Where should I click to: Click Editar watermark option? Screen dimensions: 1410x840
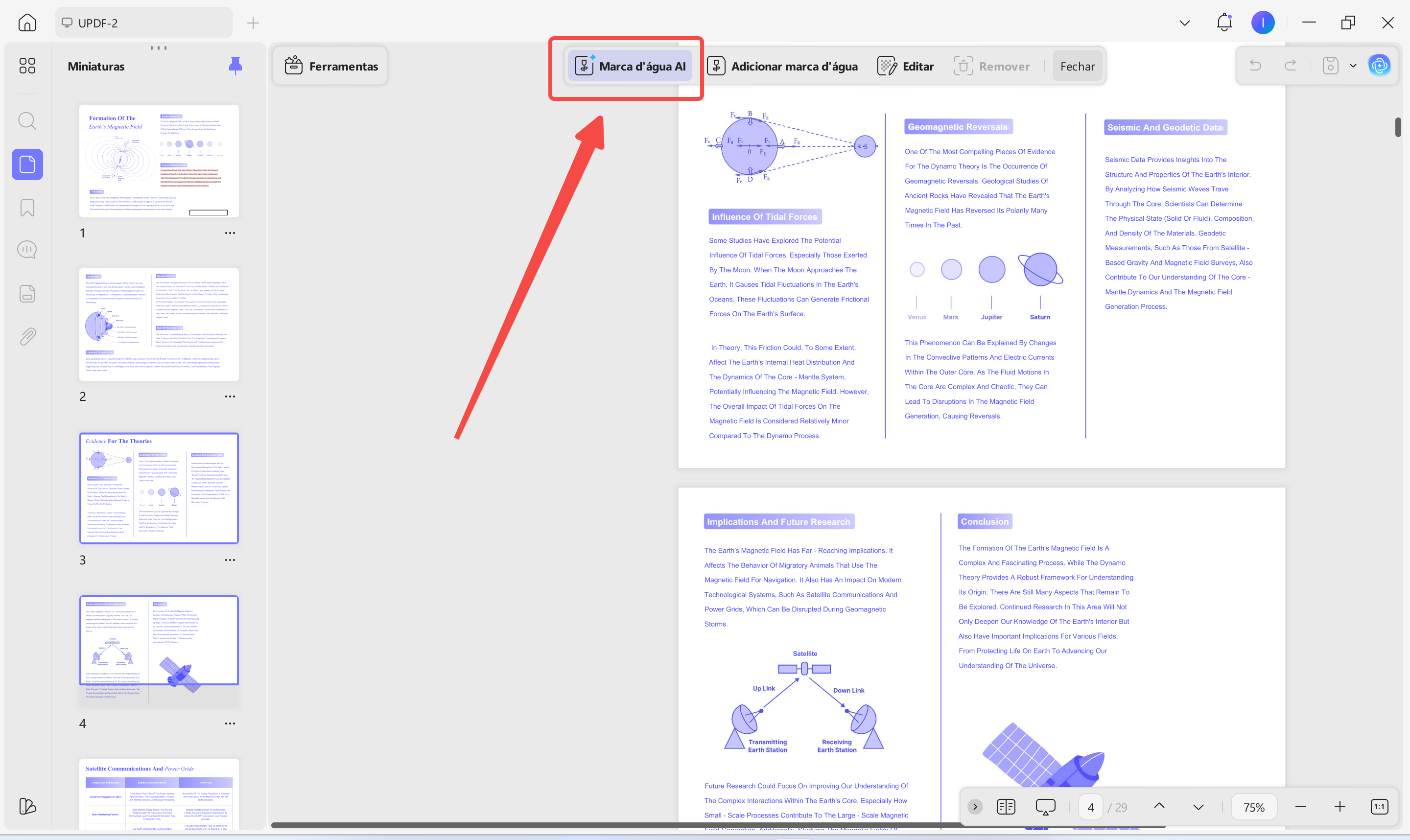tap(905, 66)
